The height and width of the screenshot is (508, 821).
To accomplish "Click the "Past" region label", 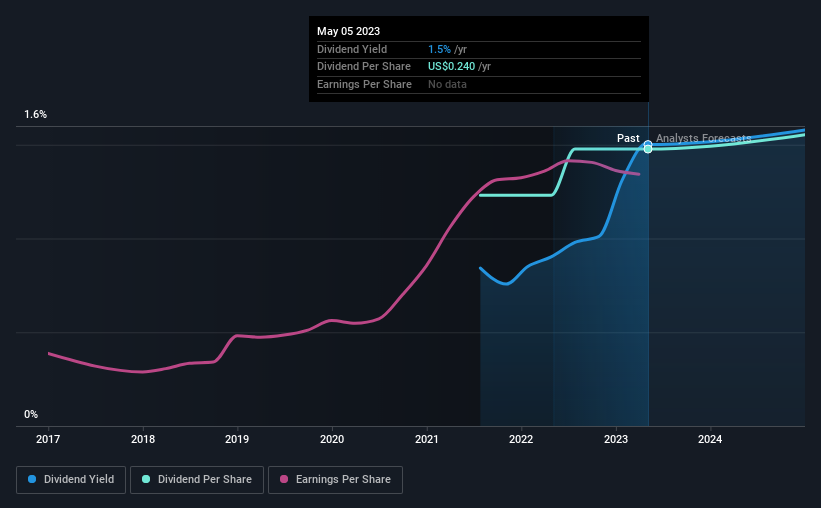I will click(628, 138).
